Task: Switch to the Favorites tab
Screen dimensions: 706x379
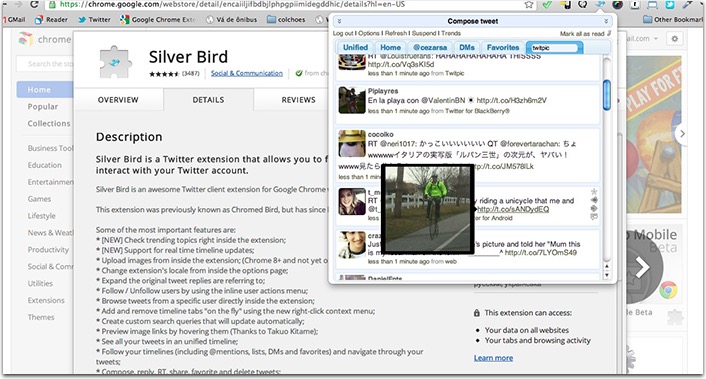Action: coord(503,48)
